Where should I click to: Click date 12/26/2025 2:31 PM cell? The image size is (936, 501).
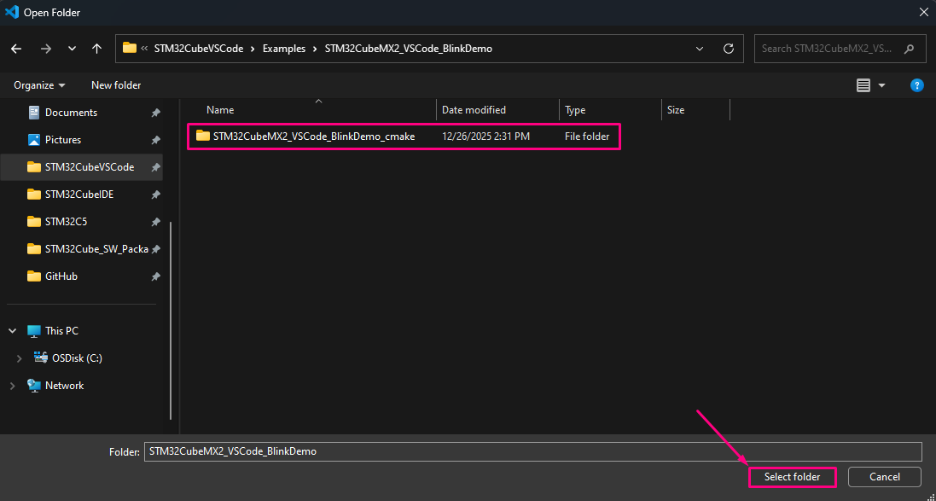pos(486,136)
